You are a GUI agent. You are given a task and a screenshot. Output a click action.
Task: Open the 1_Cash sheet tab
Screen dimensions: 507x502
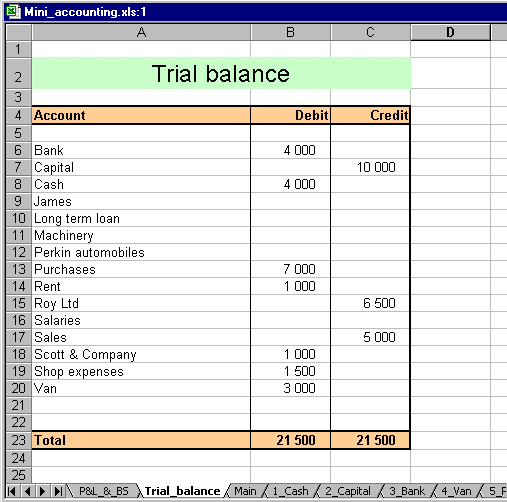pos(290,491)
